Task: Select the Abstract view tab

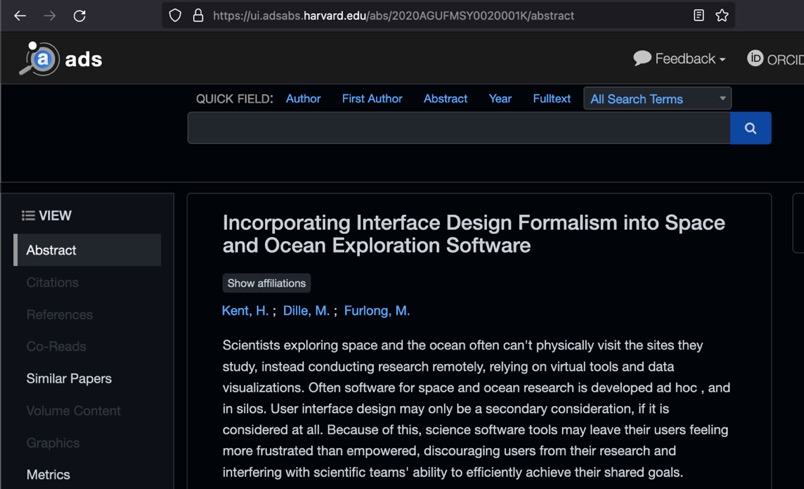Action: [87, 250]
